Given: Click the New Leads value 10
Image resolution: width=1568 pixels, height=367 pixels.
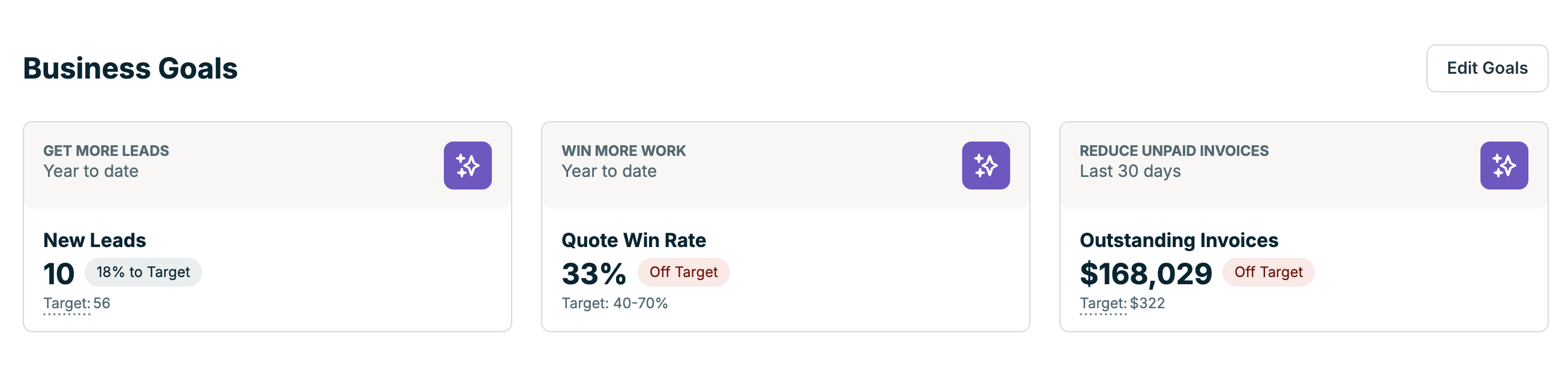Looking at the screenshot, I should tap(59, 274).
